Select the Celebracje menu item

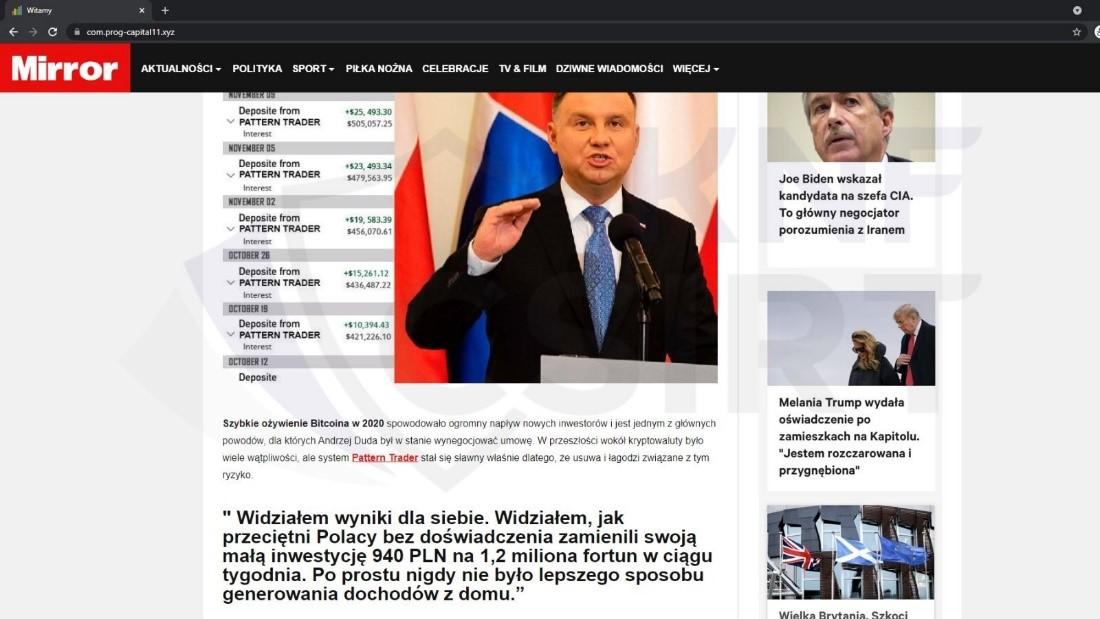[455, 69]
